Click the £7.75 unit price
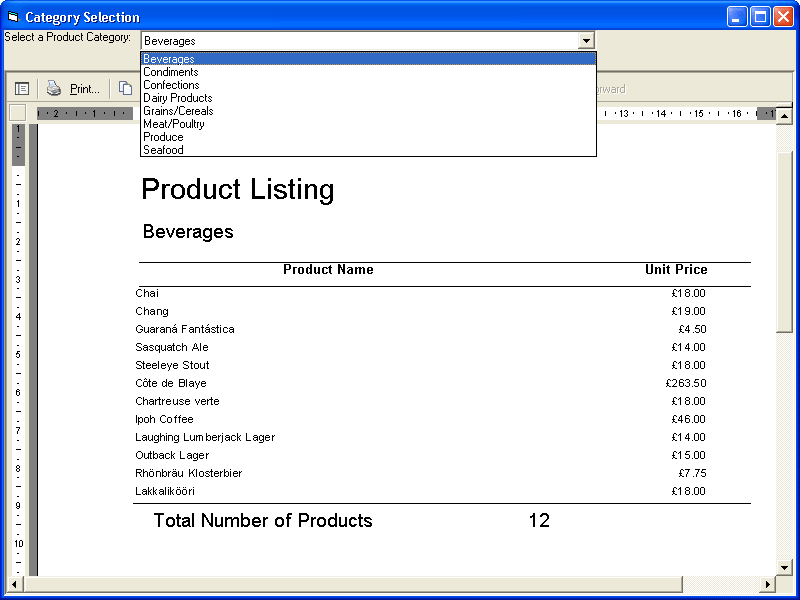The width and height of the screenshot is (800, 600). 692,473
